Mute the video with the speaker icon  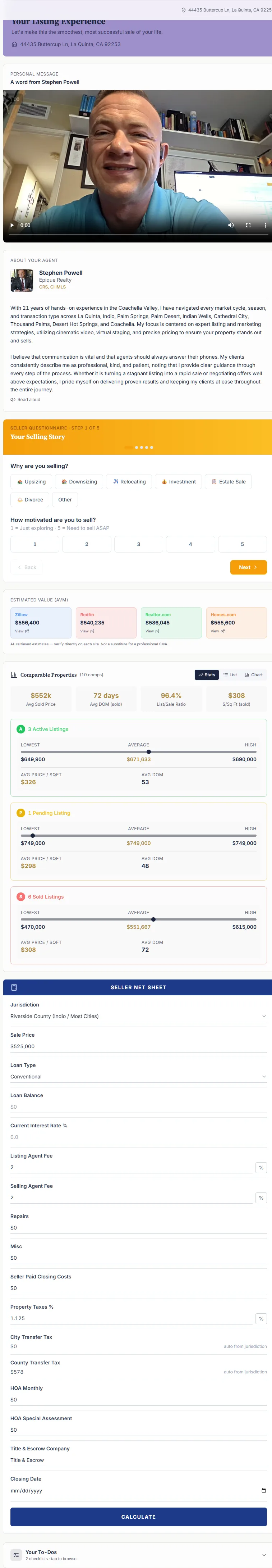pos(231,225)
